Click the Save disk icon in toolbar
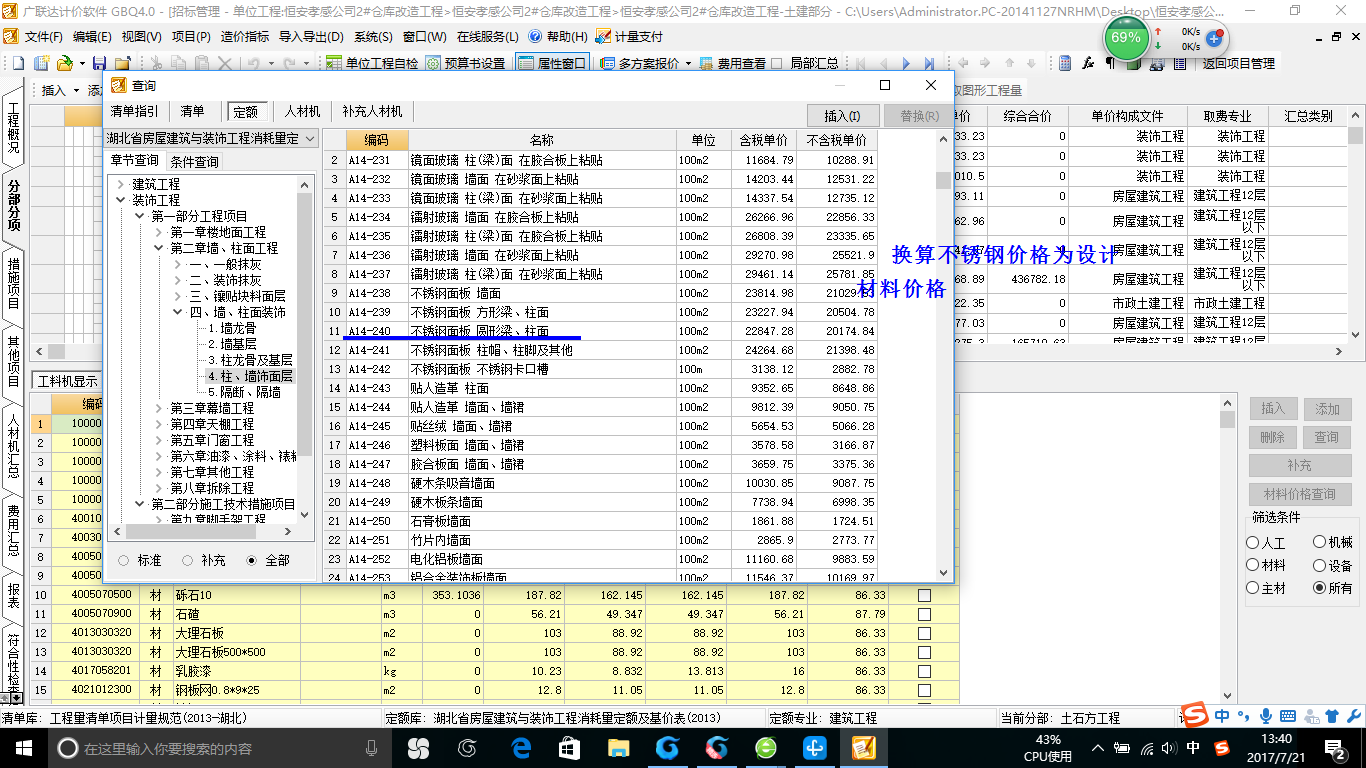 click(x=99, y=63)
